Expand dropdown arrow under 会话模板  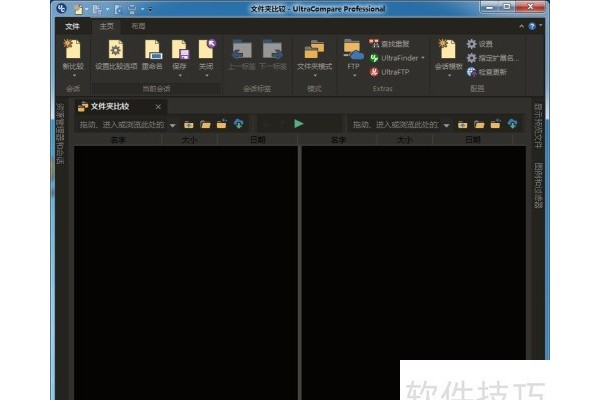449,76
